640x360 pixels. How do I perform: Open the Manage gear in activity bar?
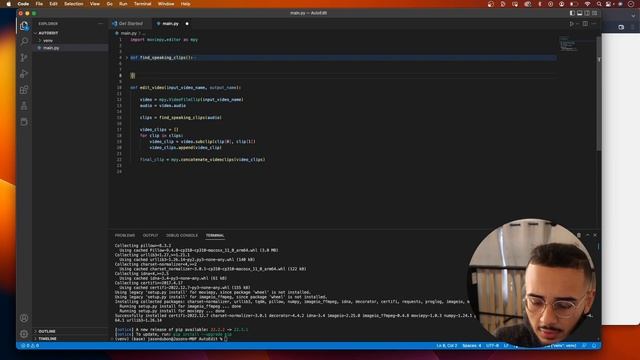[24, 334]
